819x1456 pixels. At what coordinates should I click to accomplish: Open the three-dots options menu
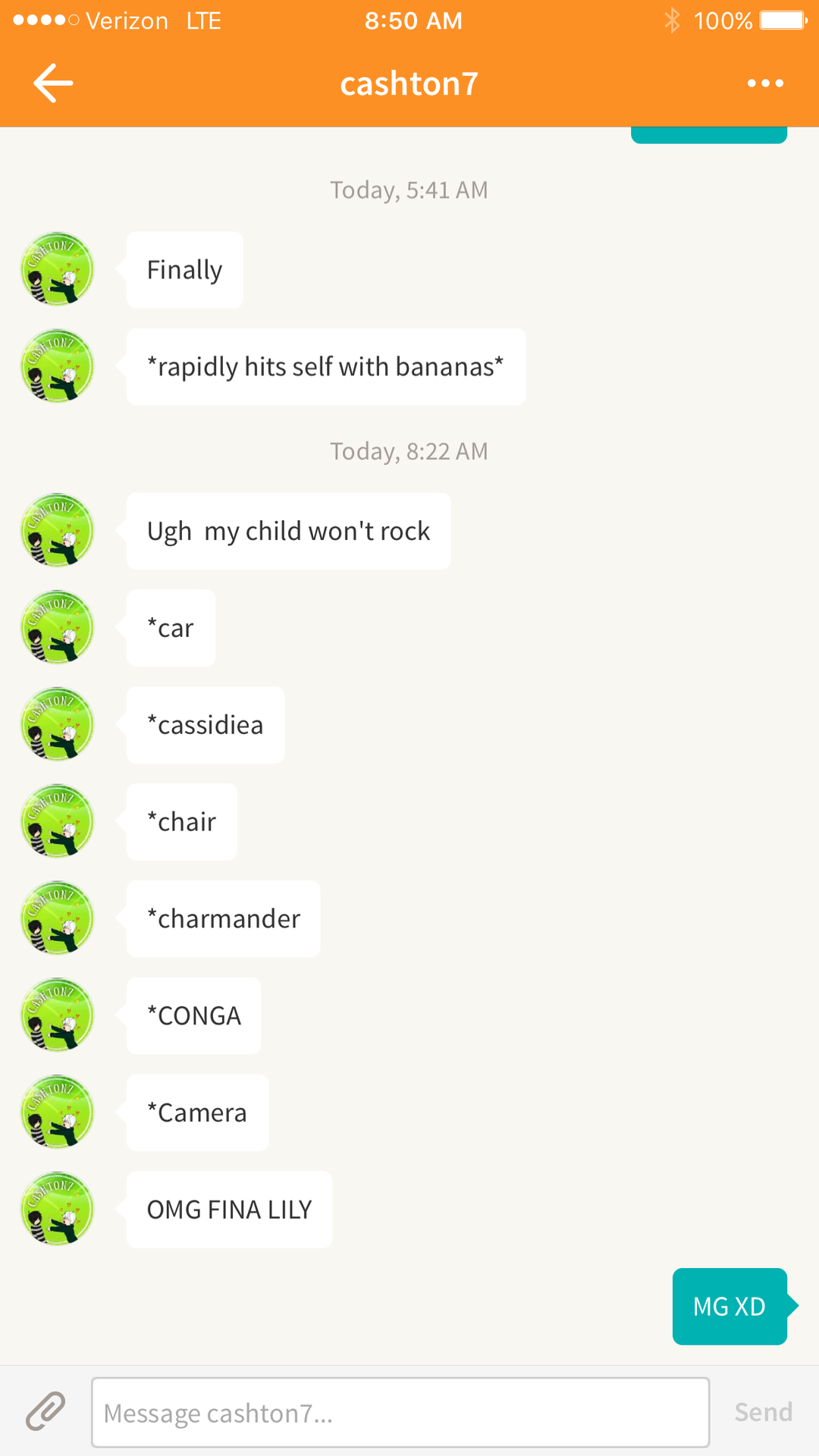(x=765, y=83)
